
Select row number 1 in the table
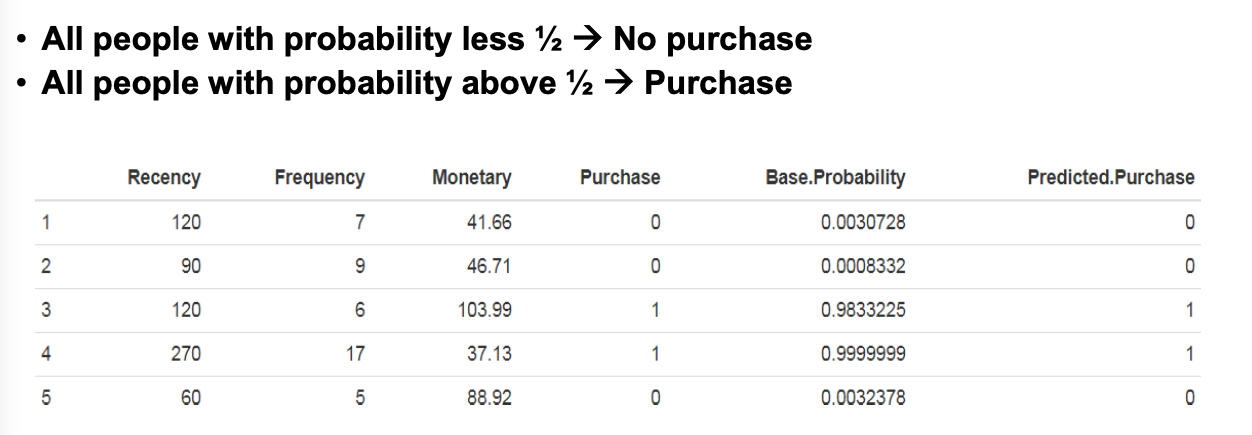[x=47, y=223]
